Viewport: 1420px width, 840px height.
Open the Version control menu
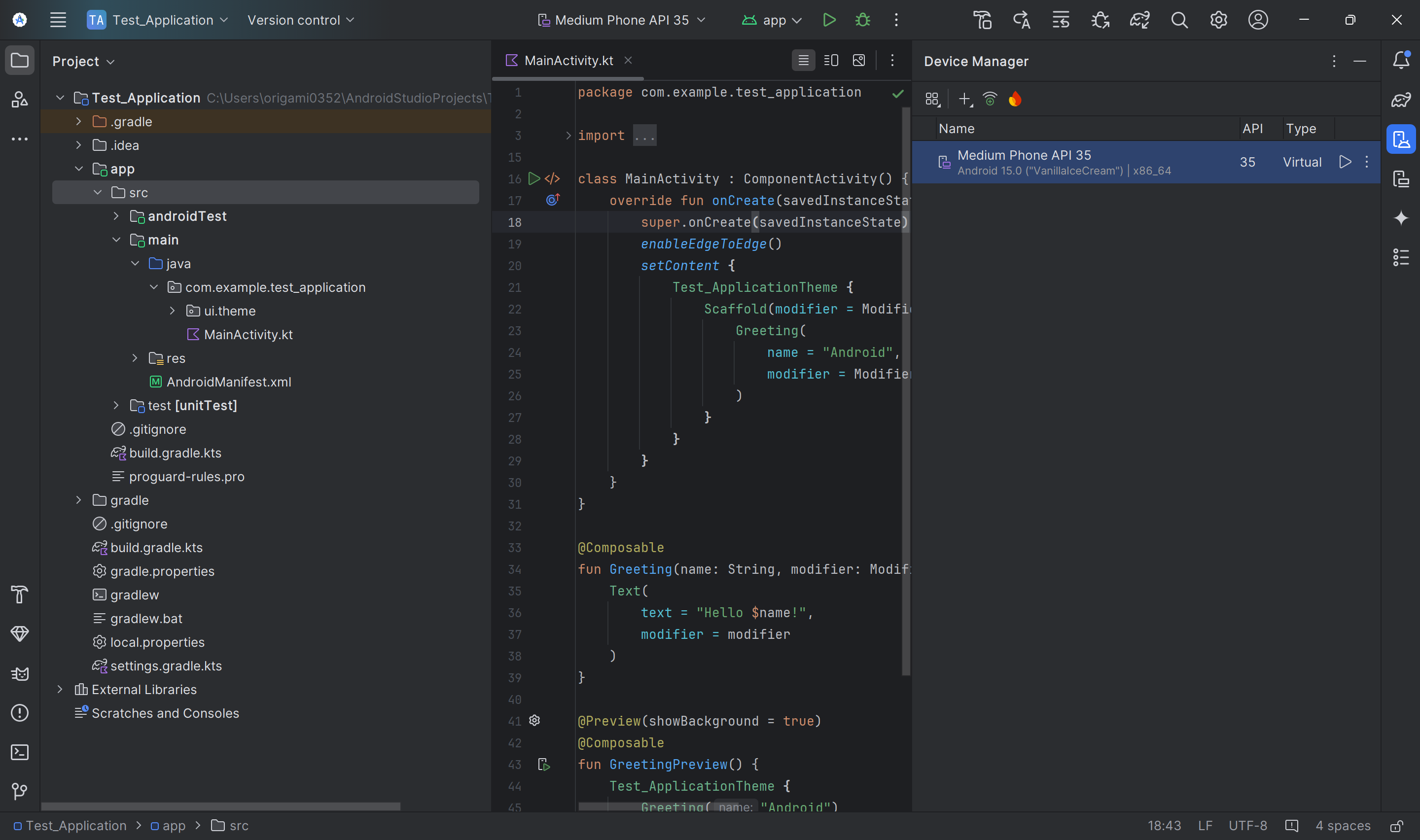(x=301, y=20)
